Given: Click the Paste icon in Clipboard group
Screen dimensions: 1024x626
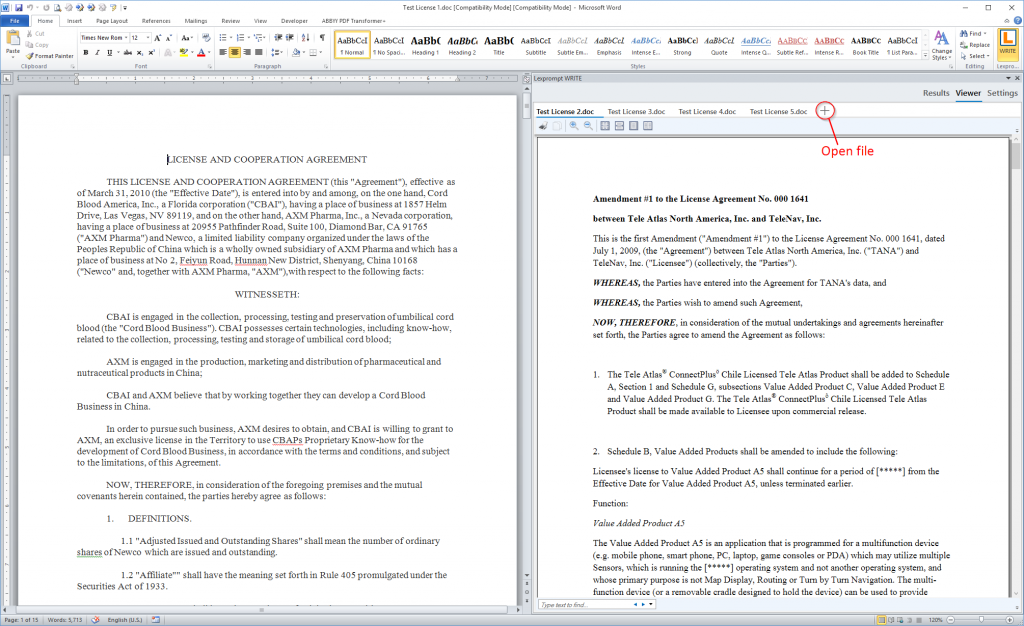Looking at the screenshot, I should 12,39.
